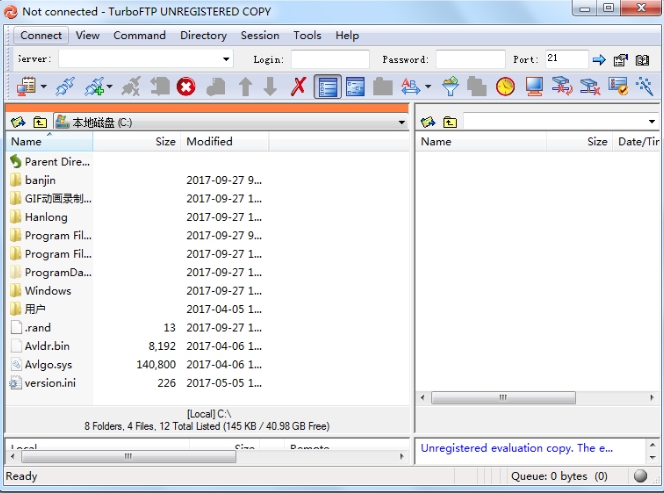The height and width of the screenshot is (493, 664).
Task: Select the Hanlong folder
Action: coord(39,217)
